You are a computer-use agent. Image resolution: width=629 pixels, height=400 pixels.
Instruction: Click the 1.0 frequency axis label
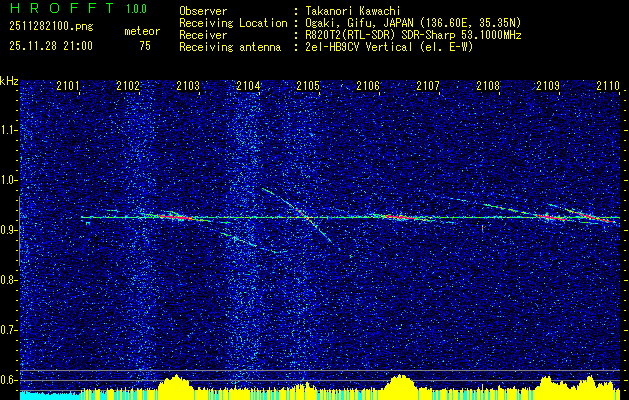[x=8, y=180]
